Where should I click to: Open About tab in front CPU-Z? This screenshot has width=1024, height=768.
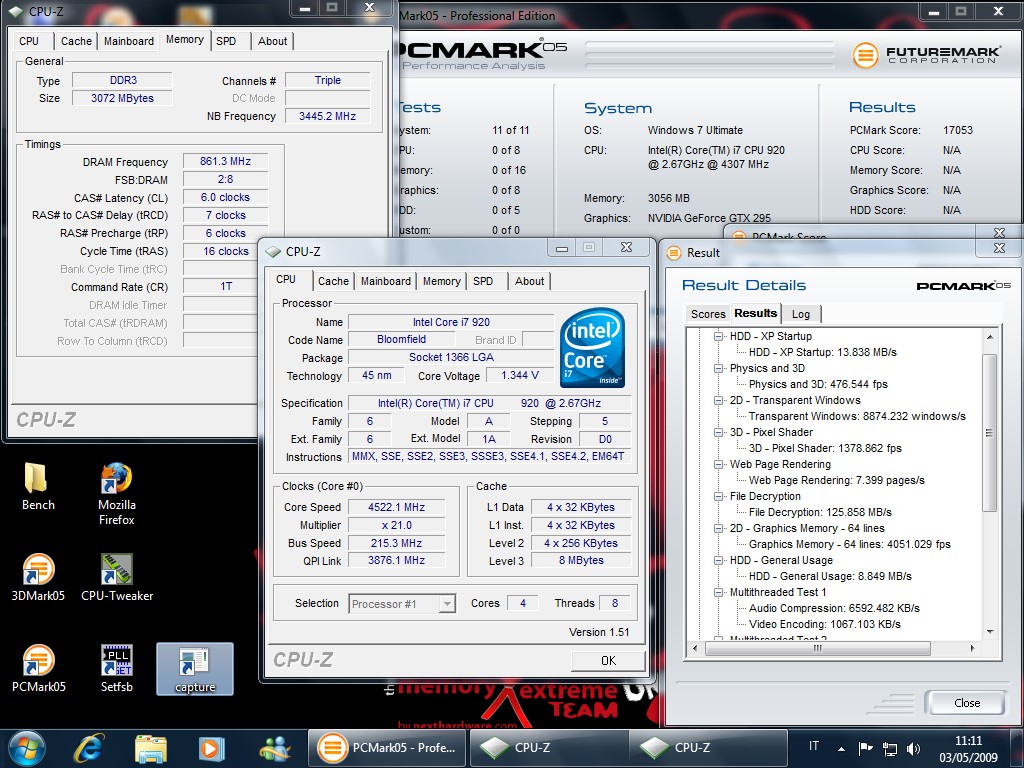click(529, 281)
